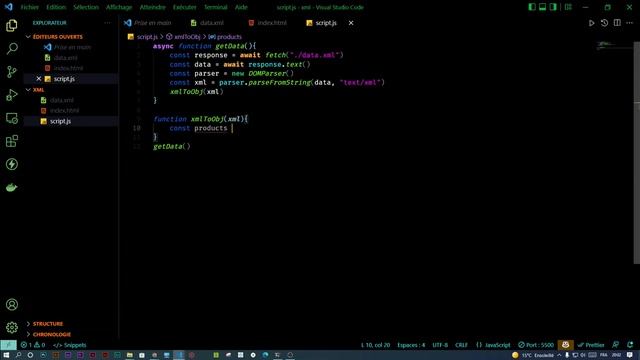The width and height of the screenshot is (640, 360).
Task: Click the remote window indicator in status bar
Action: pos(8,345)
